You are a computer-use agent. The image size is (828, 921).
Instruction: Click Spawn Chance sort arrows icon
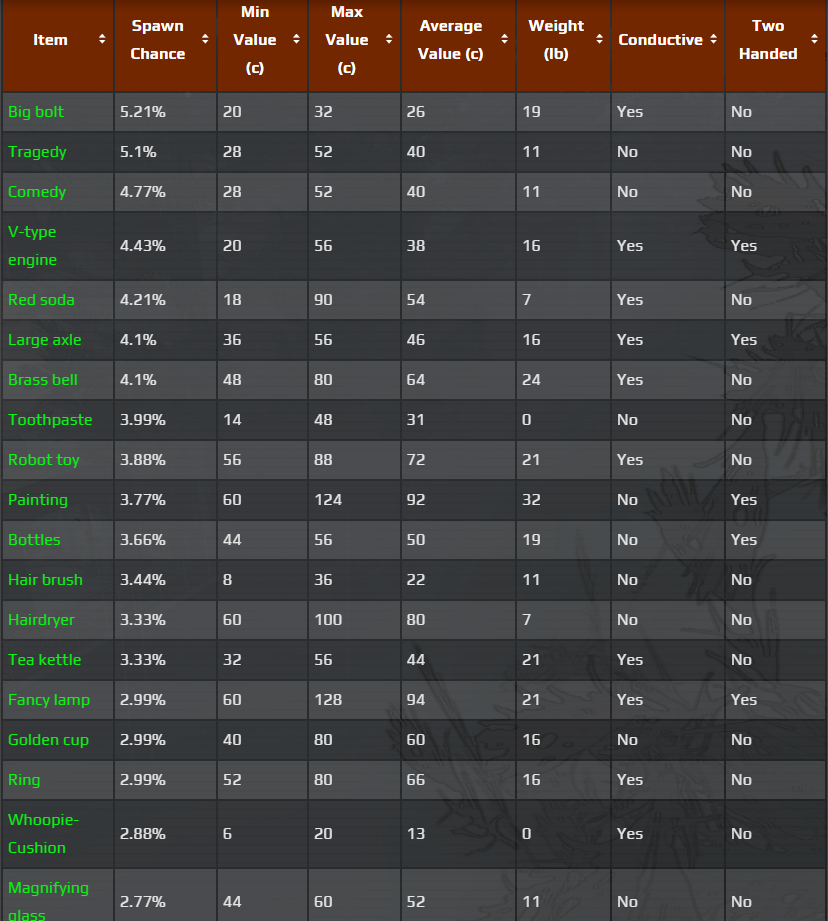point(205,40)
